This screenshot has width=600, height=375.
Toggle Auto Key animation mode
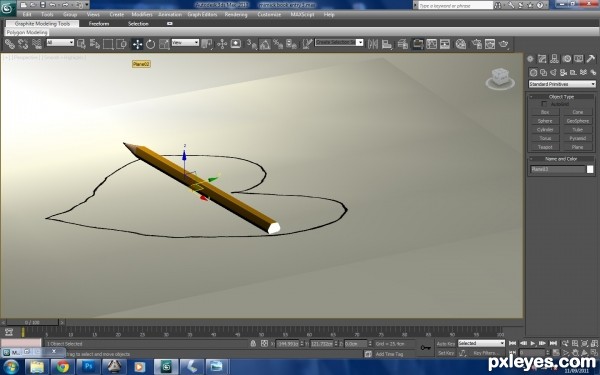point(446,344)
